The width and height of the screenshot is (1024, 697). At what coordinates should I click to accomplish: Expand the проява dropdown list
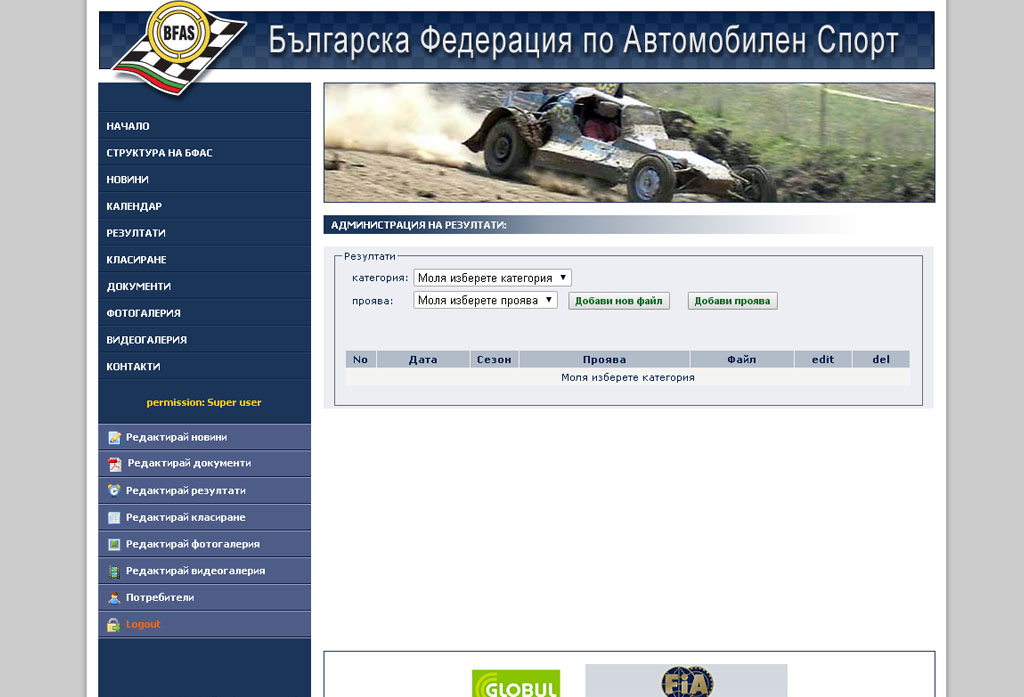click(485, 300)
